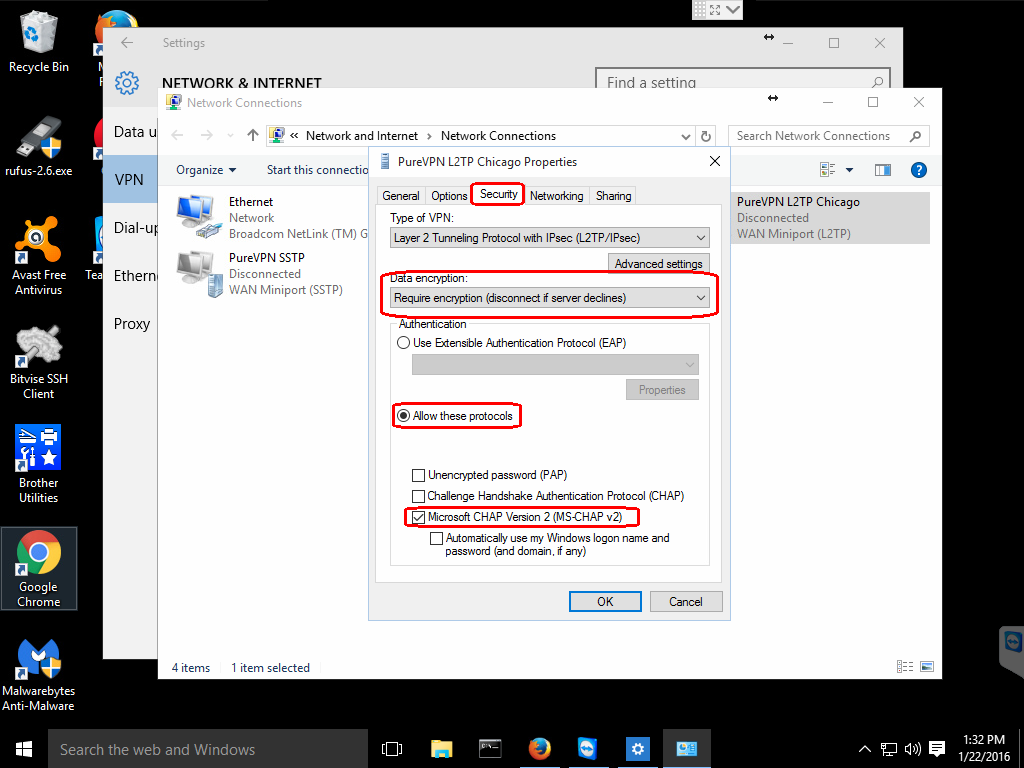The width and height of the screenshot is (1024, 768).
Task: Switch to the Networking tab
Action: pos(556,196)
